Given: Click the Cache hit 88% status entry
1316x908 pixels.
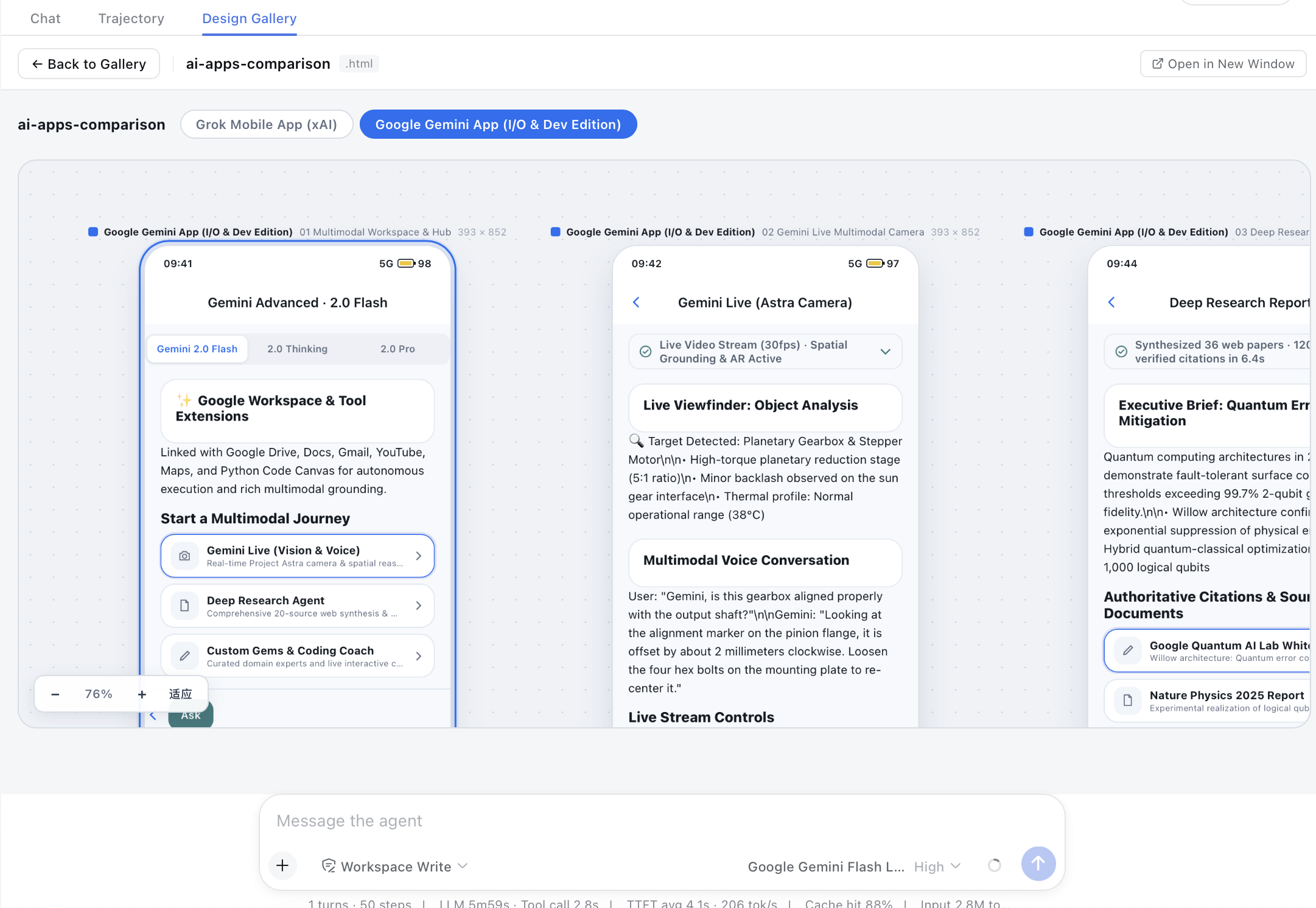Looking at the screenshot, I should pyautogui.click(x=849, y=903).
